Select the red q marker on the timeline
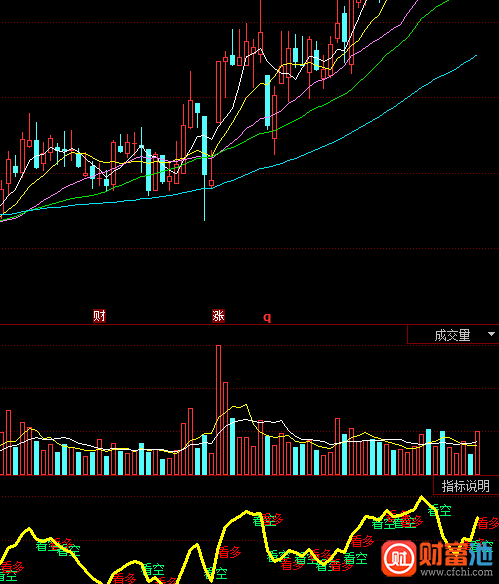499x584 pixels. tap(267, 317)
